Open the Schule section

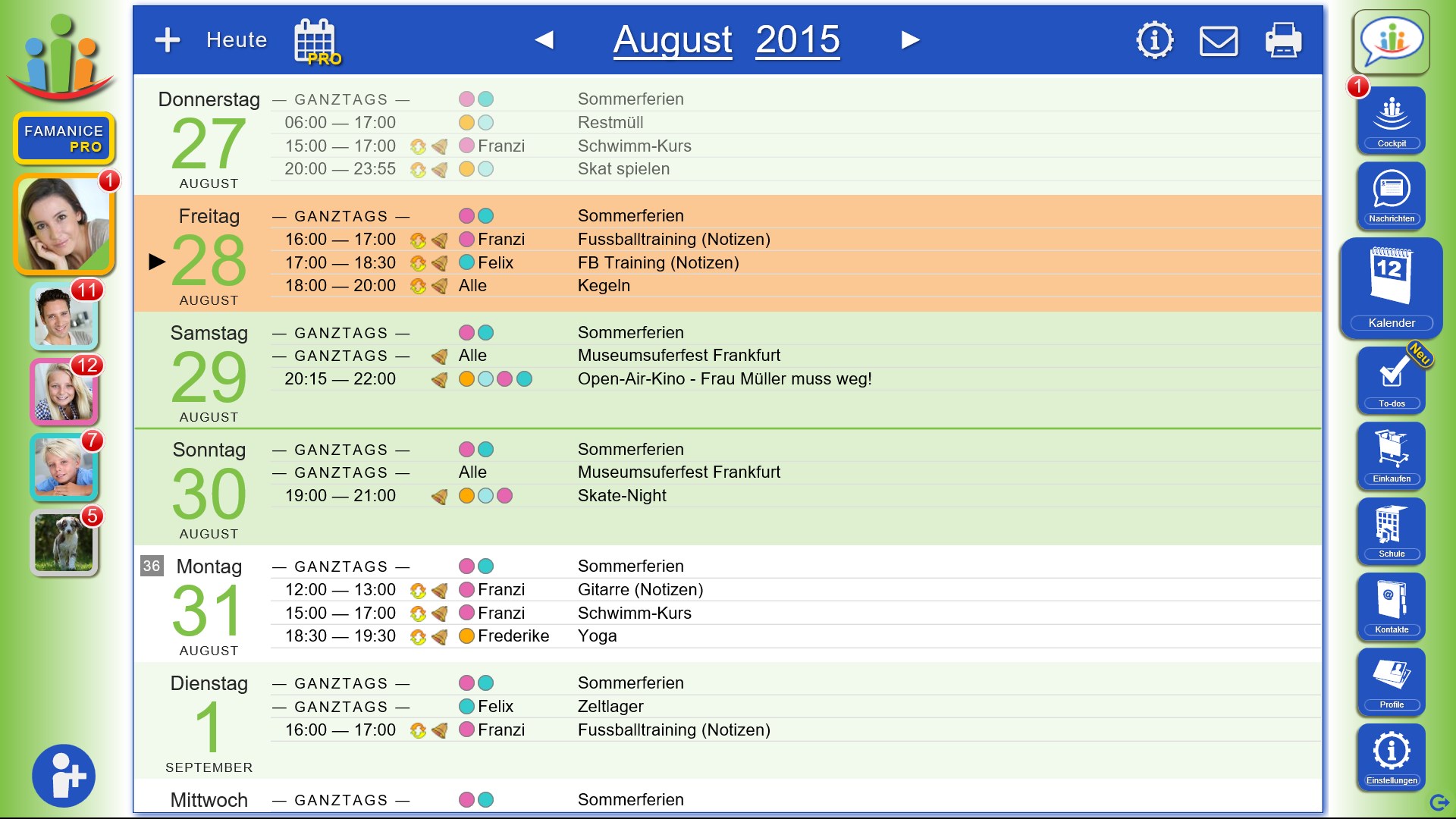tap(1391, 530)
